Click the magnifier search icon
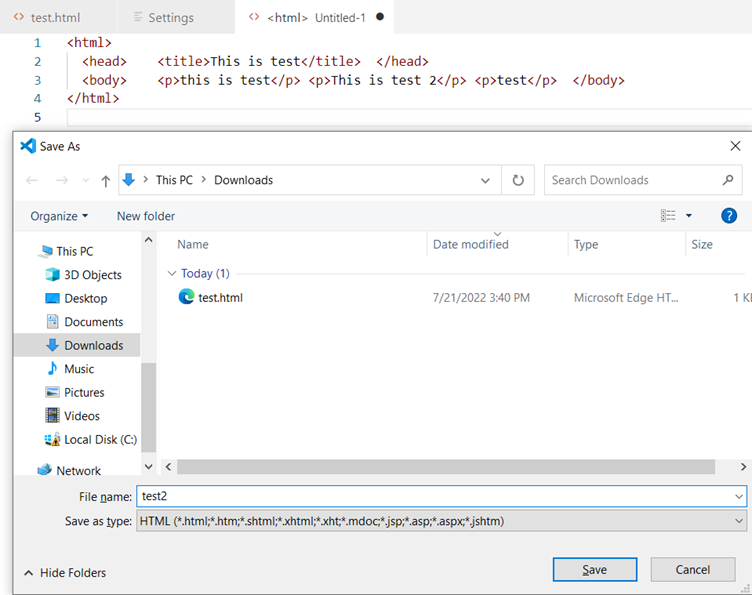This screenshot has width=752, height=595. click(728, 180)
